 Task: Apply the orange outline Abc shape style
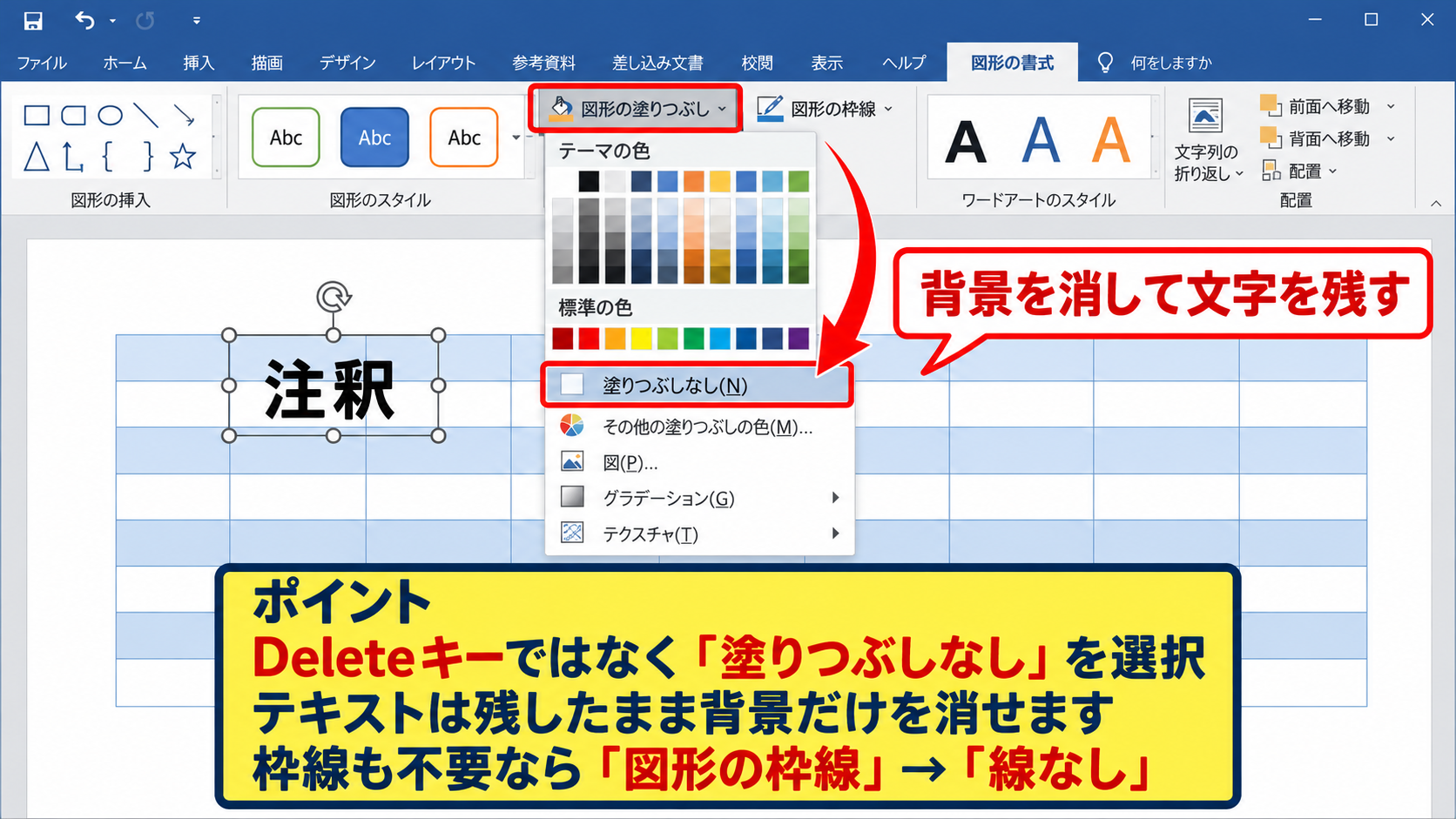tap(464, 138)
